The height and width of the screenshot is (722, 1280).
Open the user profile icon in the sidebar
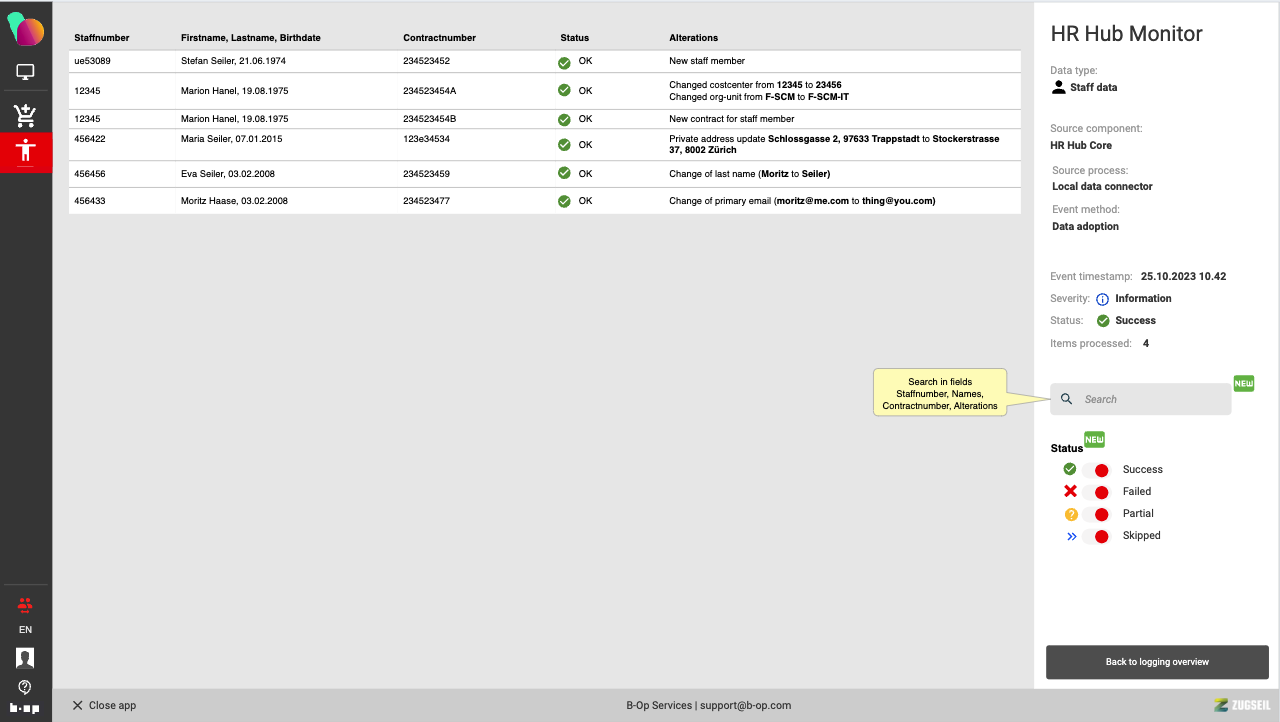coord(25,657)
